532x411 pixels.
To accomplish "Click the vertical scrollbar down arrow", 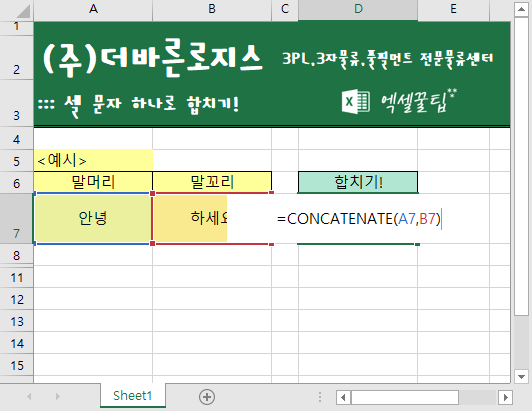I will pos(521,376).
